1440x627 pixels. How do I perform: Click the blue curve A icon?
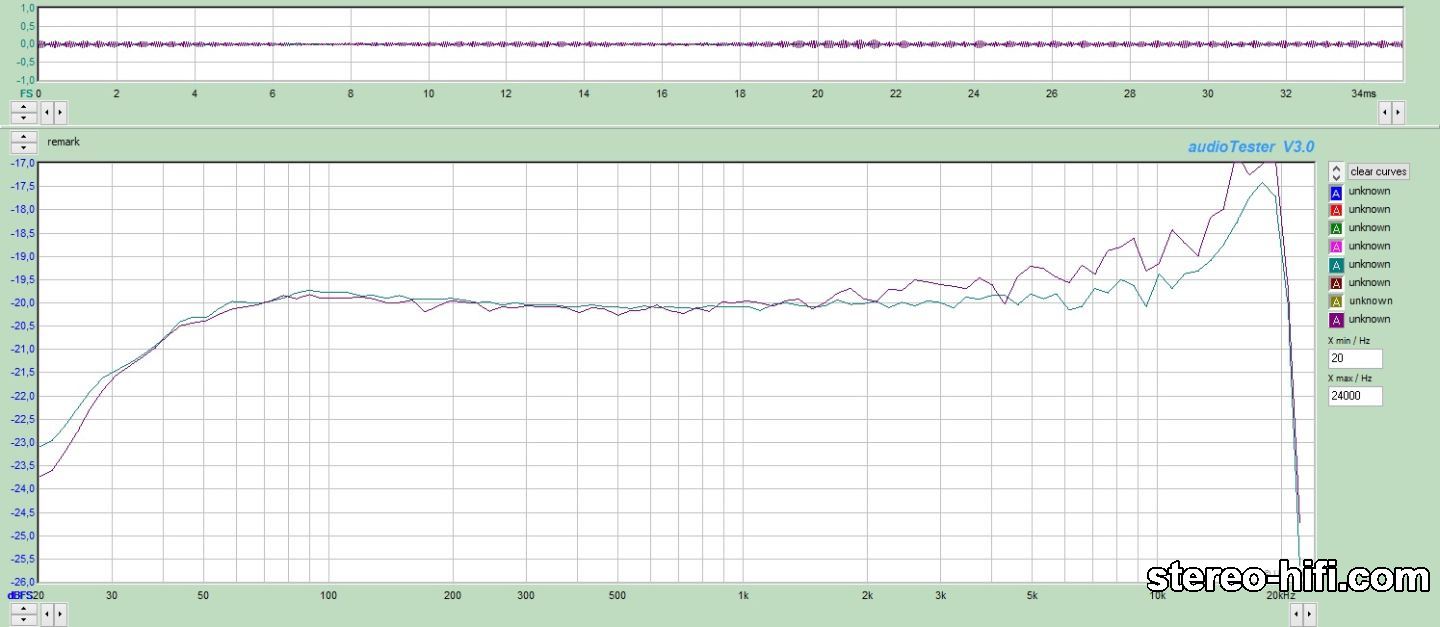[x=1335, y=192]
